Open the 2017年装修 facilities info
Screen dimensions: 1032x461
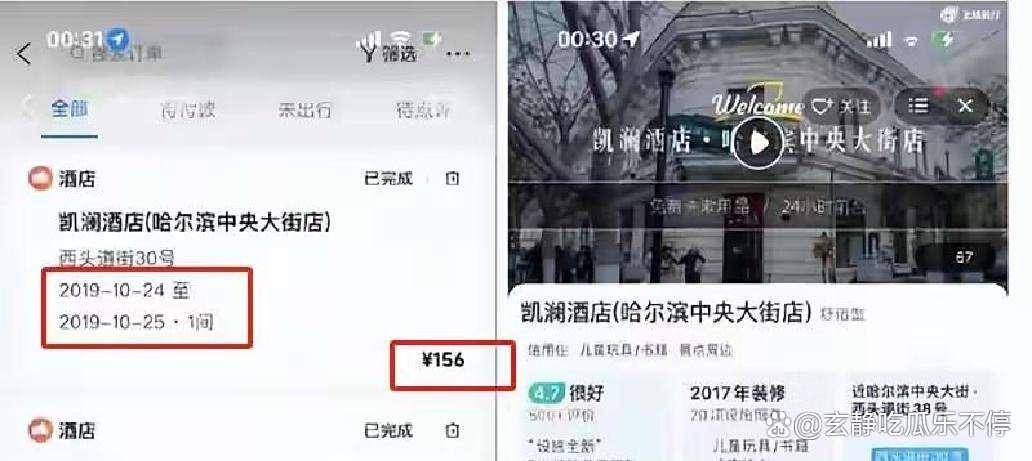pyautogui.click(x=737, y=394)
